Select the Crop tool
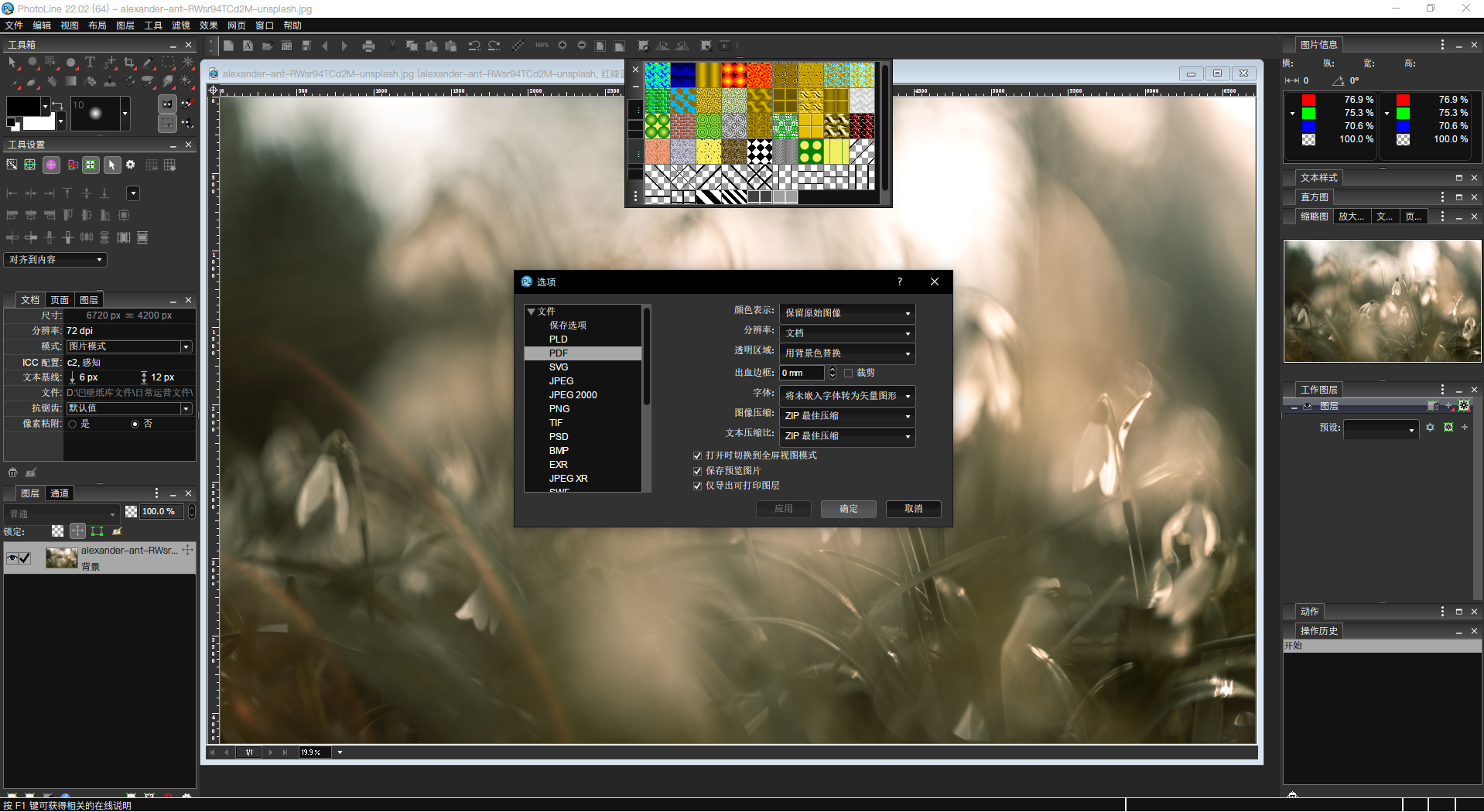The height and width of the screenshot is (812, 1484). [x=129, y=63]
